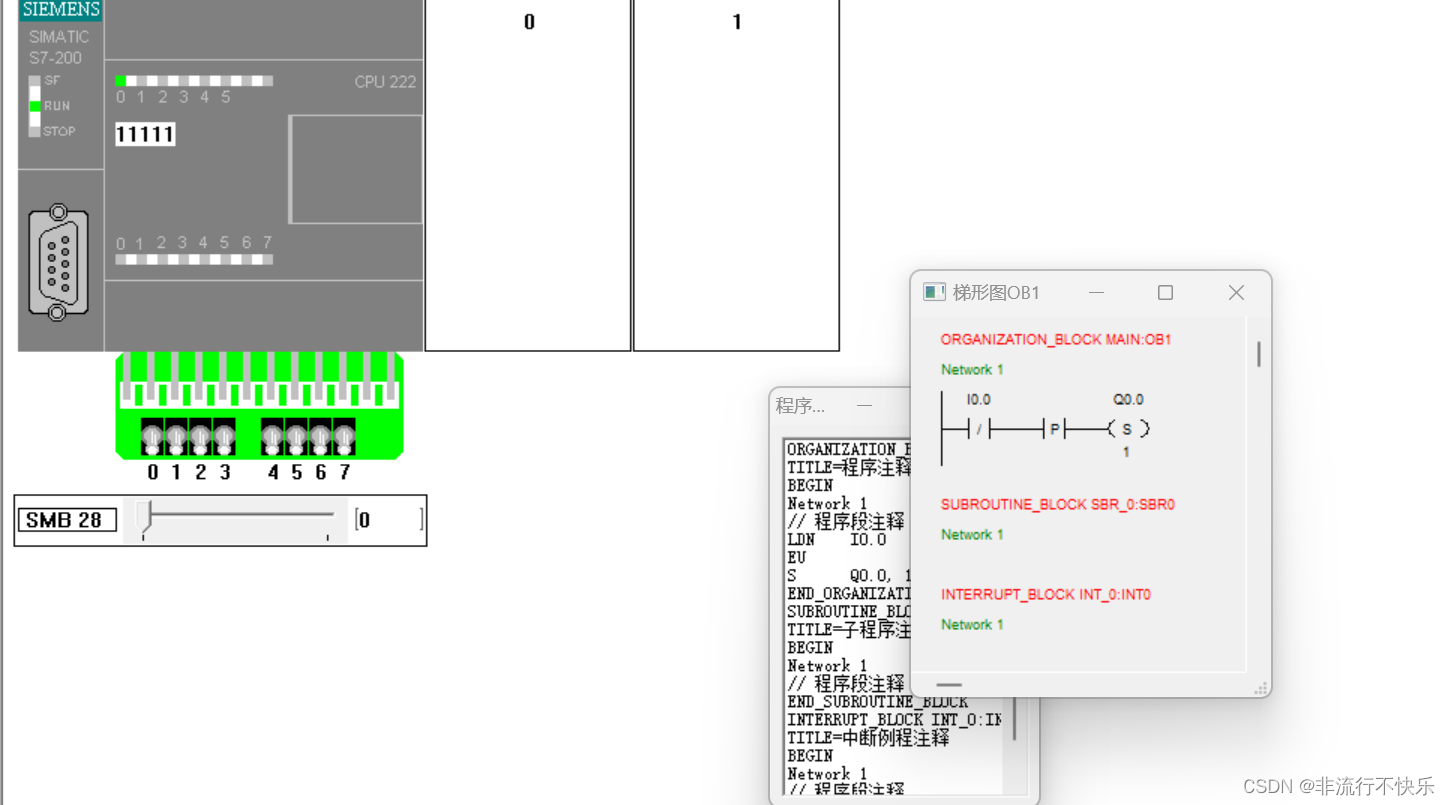Minimize the 程序 program listing window
The width and height of the screenshot is (1450, 805).
(864, 405)
